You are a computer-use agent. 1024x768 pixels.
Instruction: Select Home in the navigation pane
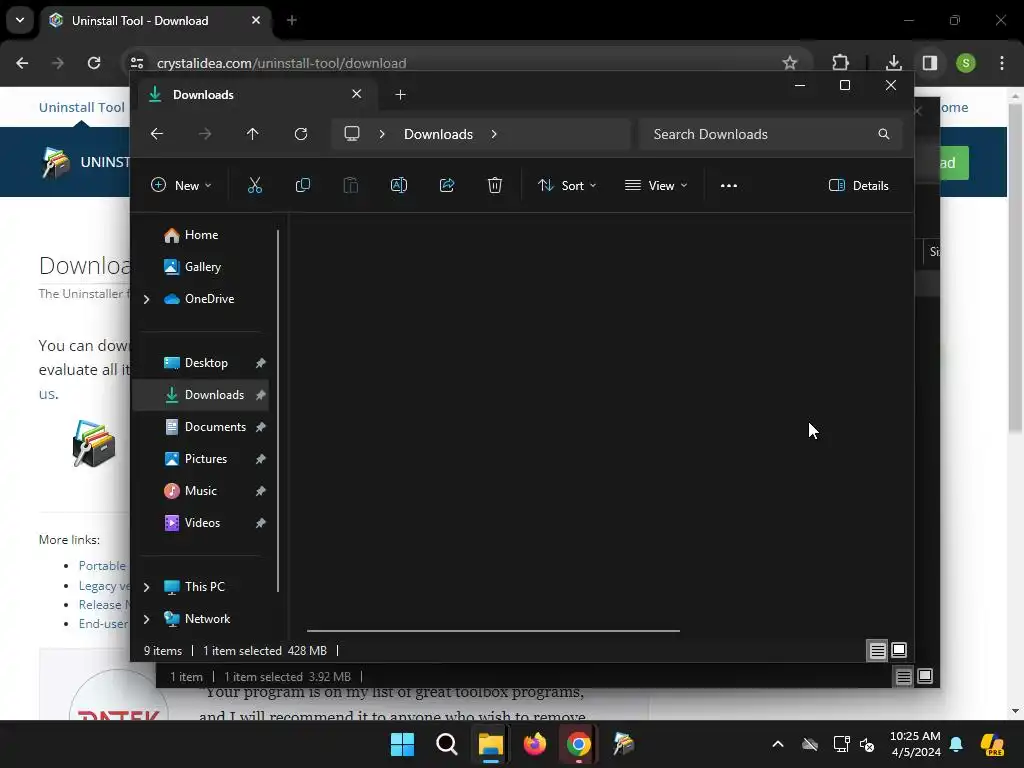tap(201, 235)
